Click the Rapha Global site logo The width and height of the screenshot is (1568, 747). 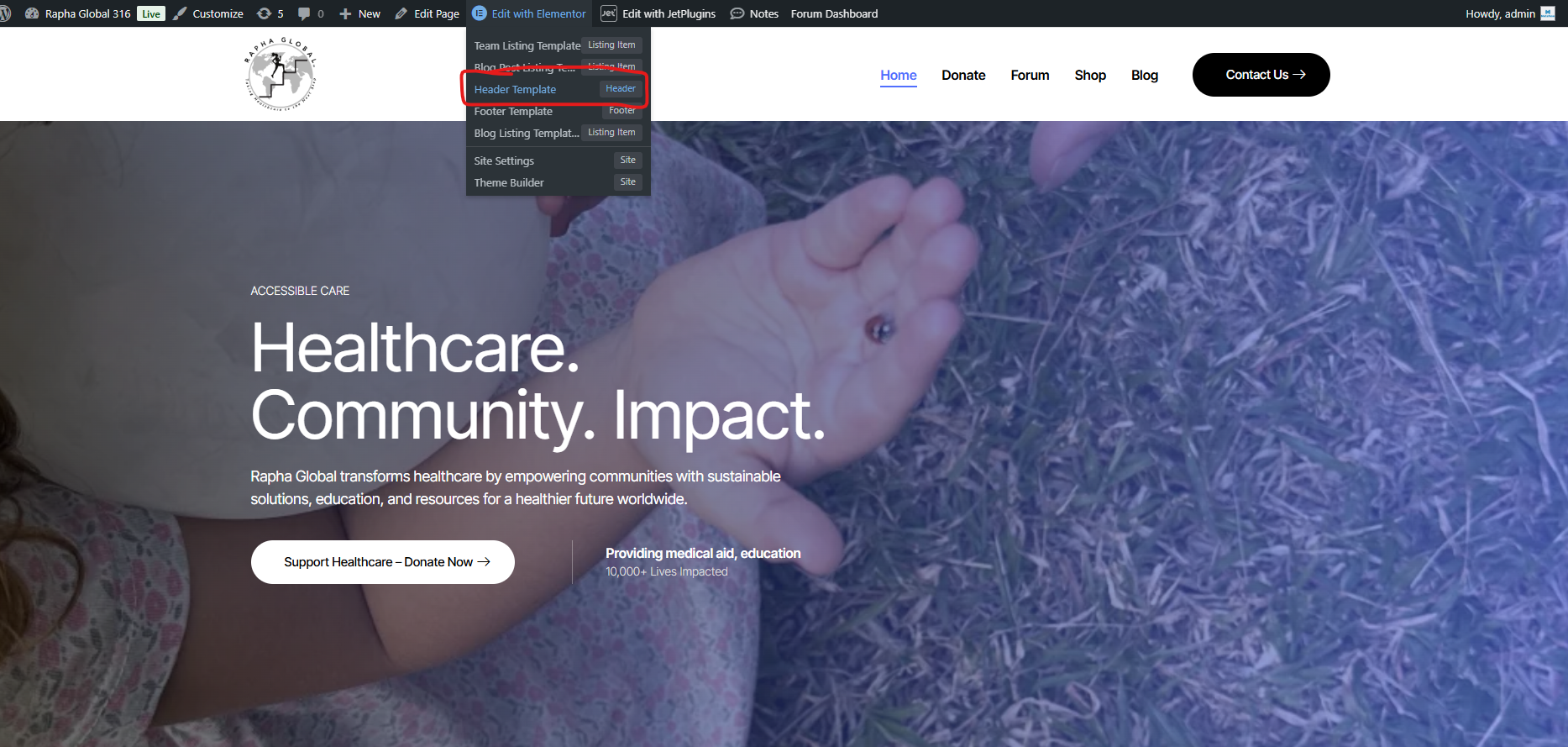point(281,74)
